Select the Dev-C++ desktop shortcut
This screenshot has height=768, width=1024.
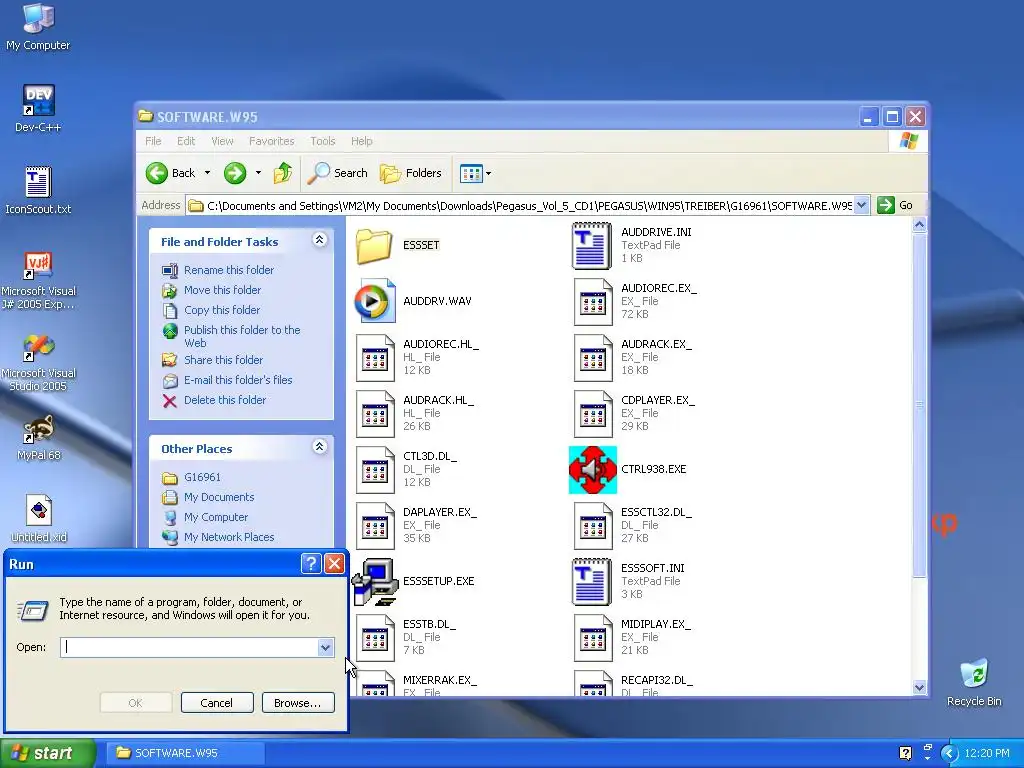[x=38, y=108]
